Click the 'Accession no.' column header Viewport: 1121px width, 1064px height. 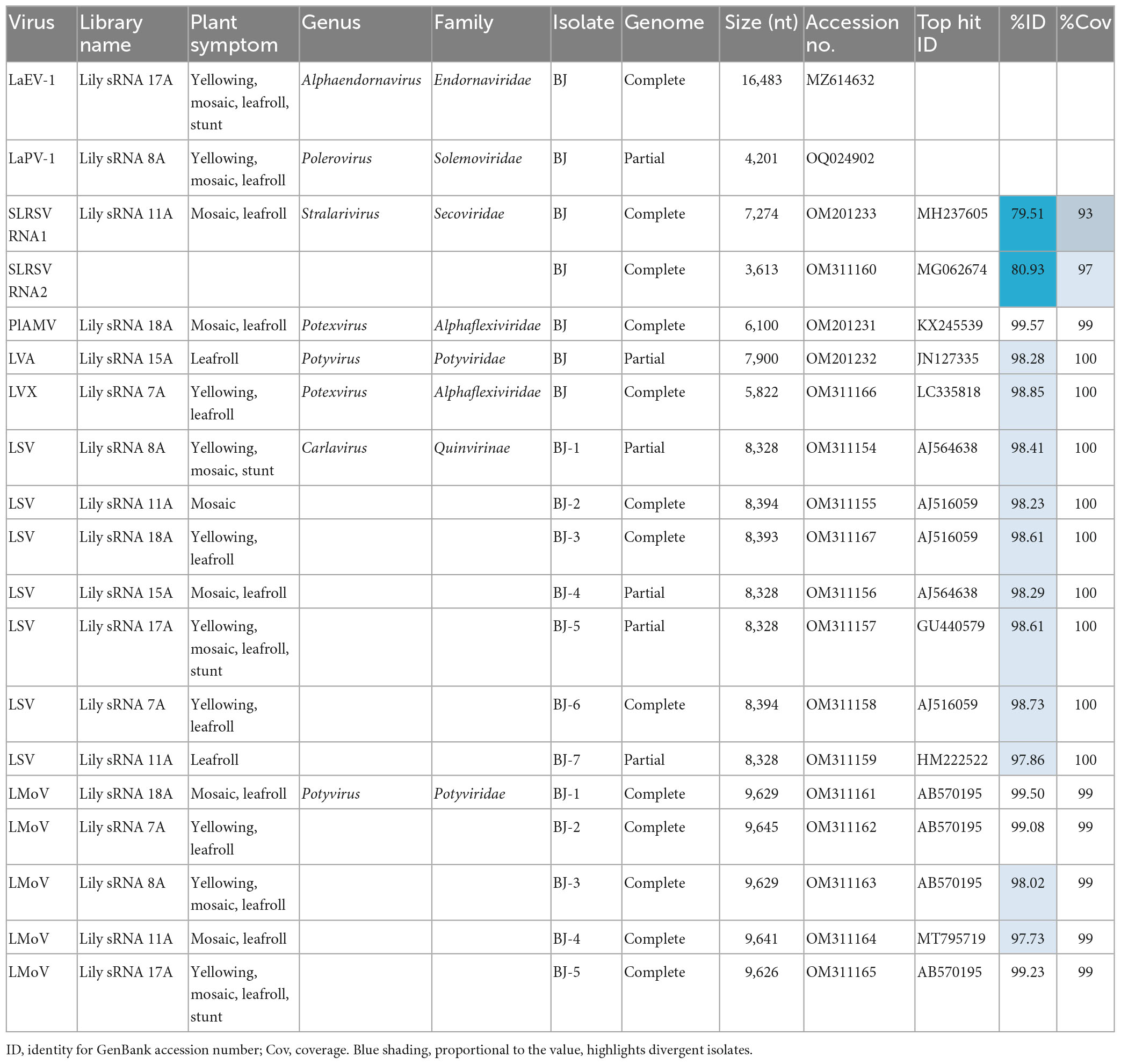(859, 33)
